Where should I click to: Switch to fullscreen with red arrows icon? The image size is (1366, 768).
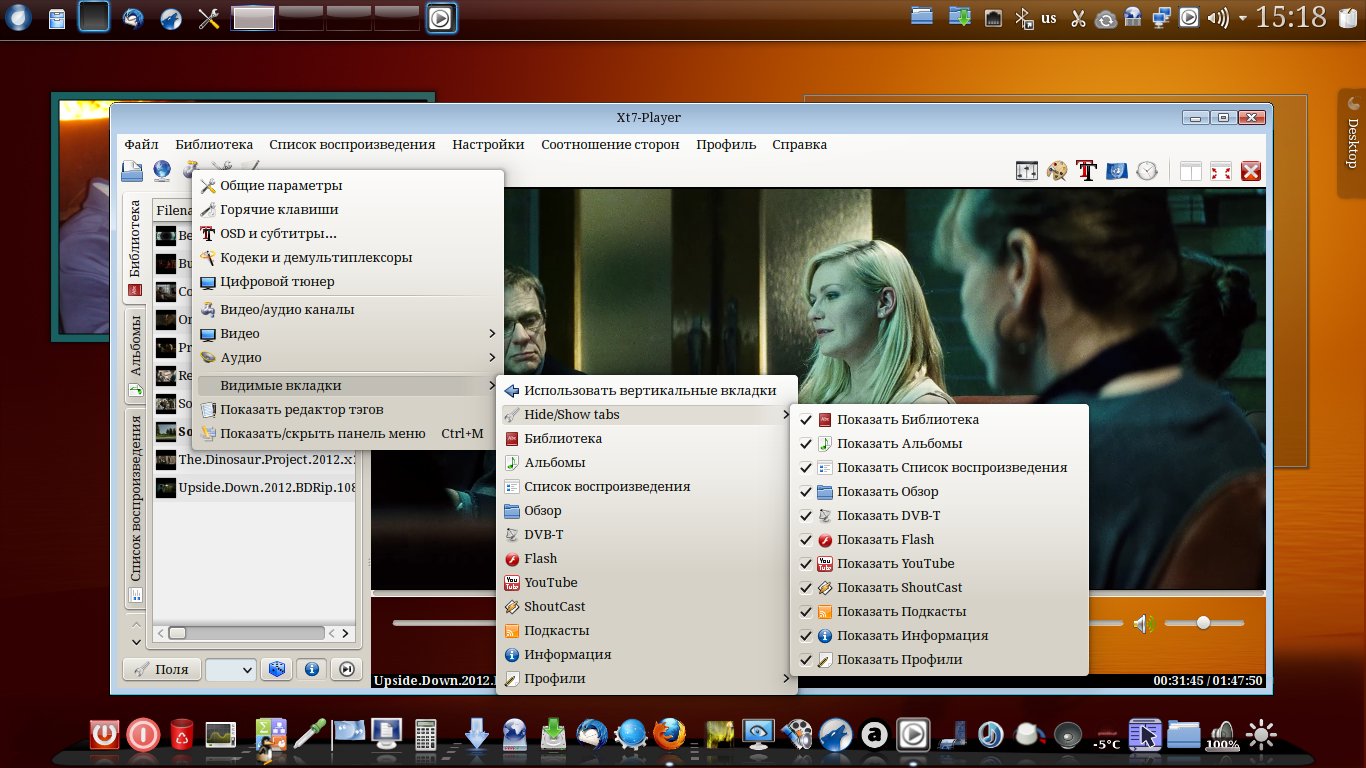[1221, 171]
